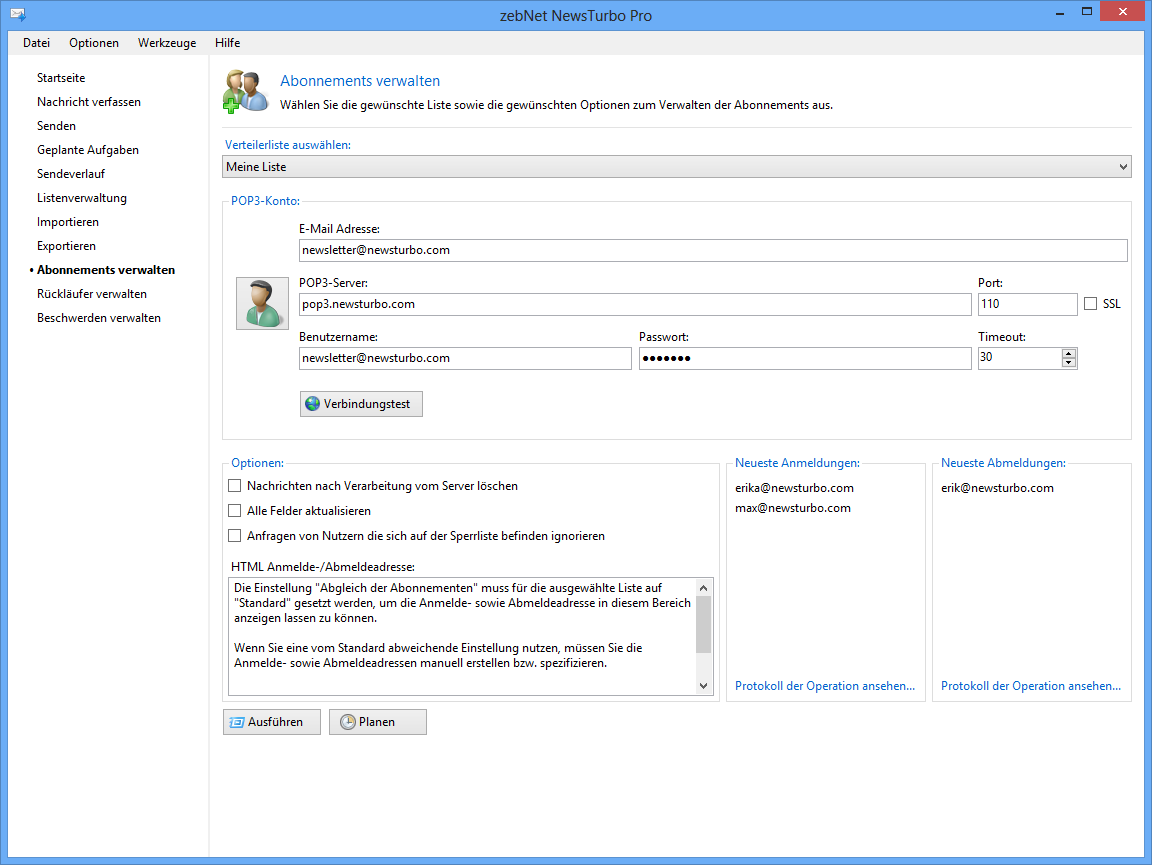Viewport: 1152px width, 865px height.
Task: Click the Abonnements verwalten page heading
Action: point(360,81)
